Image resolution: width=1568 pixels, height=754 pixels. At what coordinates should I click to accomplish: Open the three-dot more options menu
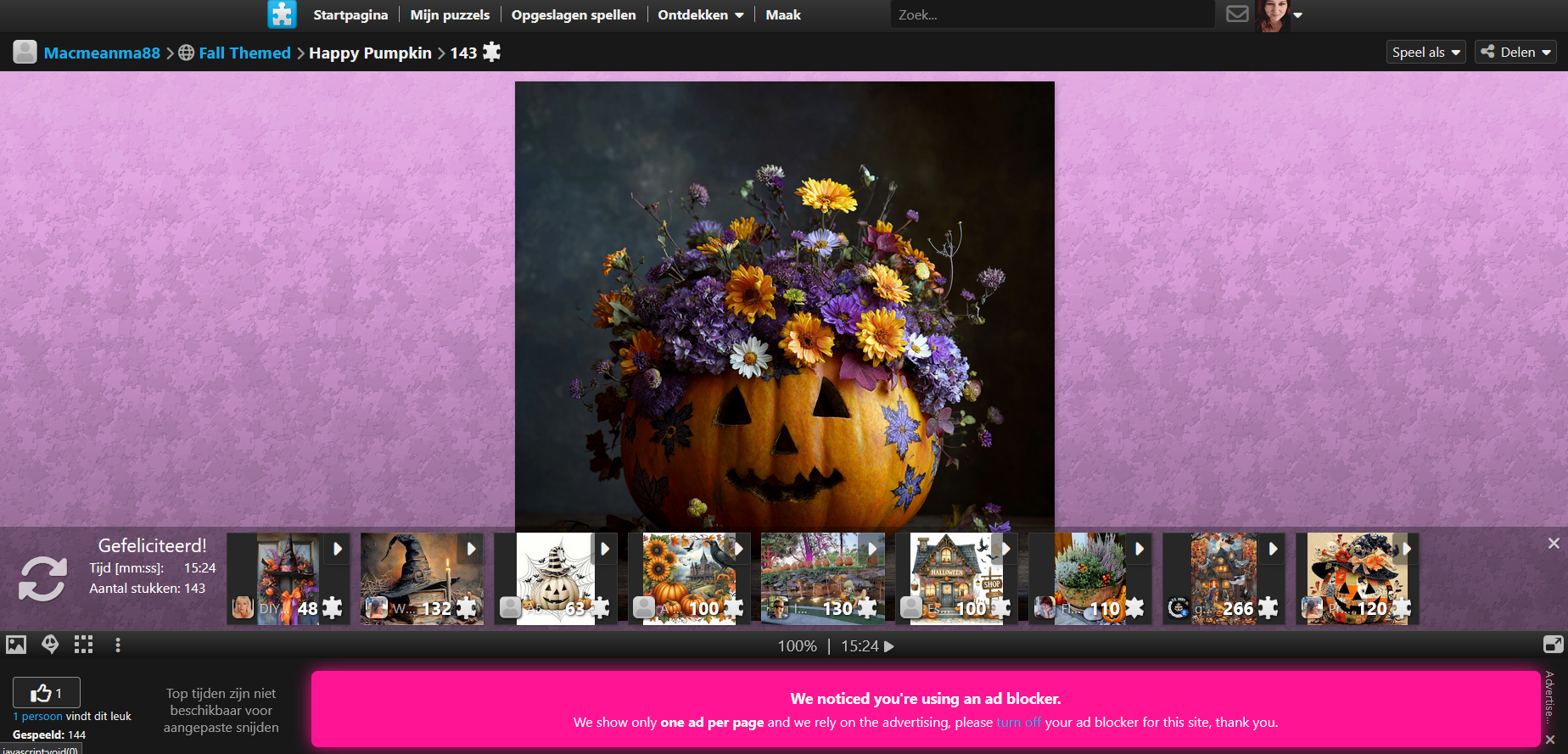tap(118, 645)
